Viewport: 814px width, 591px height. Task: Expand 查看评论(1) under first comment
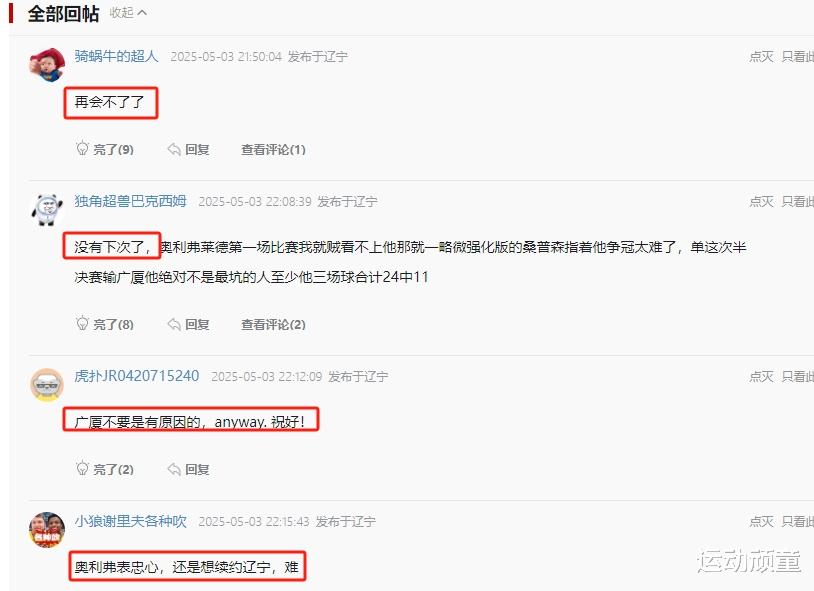[273, 150]
